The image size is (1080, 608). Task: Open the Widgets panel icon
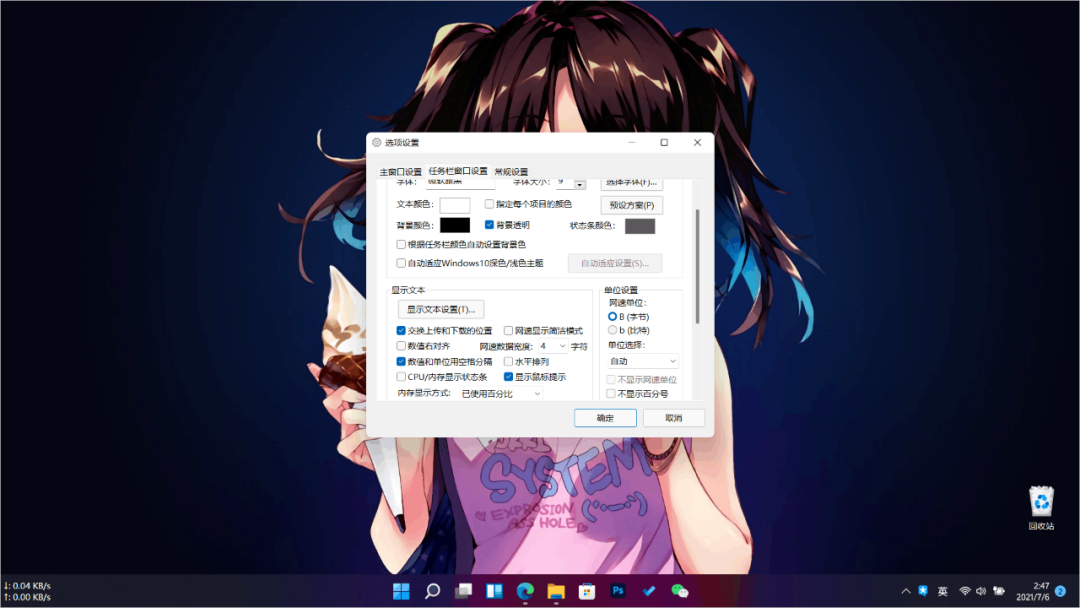pos(495,591)
